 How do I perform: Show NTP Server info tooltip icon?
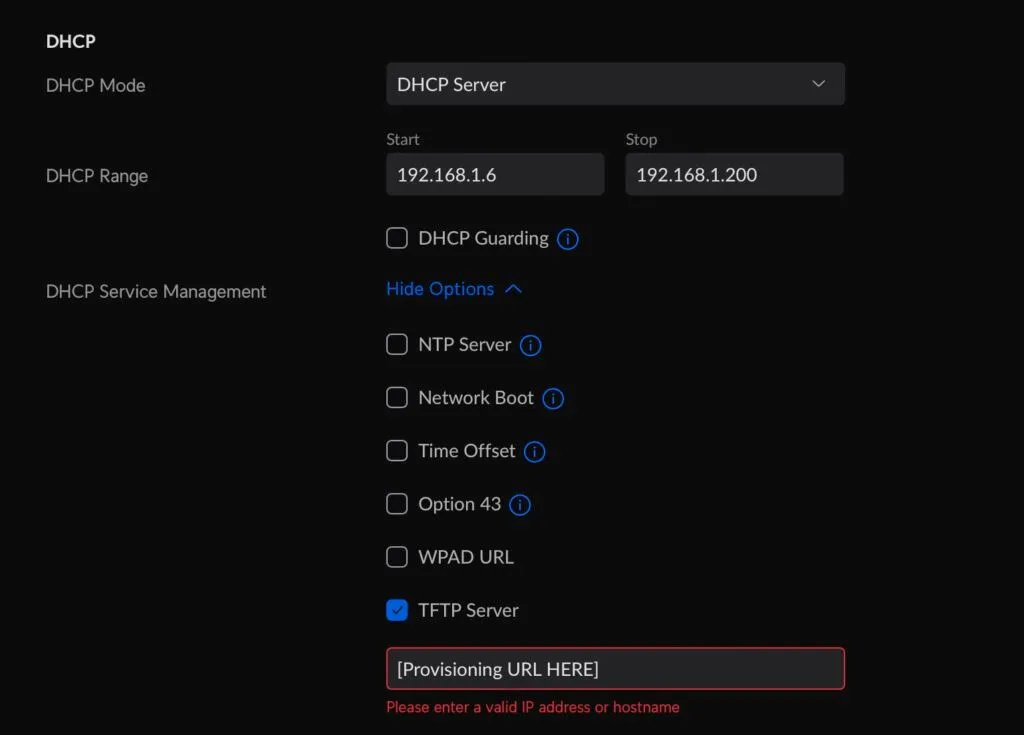[x=530, y=345]
